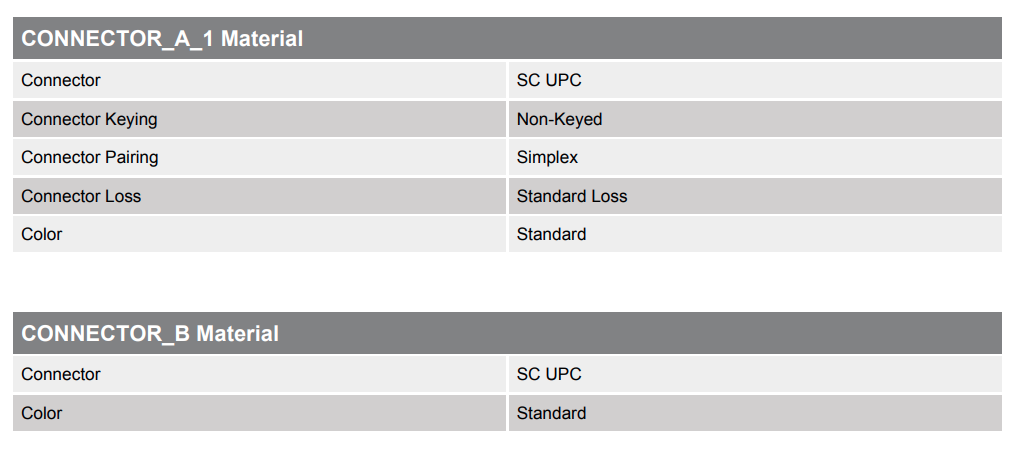Select the Connector label under CONNECTOR_A_1
Image resolution: width=1017 pixels, height=456 pixels.
tap(61, 80)
